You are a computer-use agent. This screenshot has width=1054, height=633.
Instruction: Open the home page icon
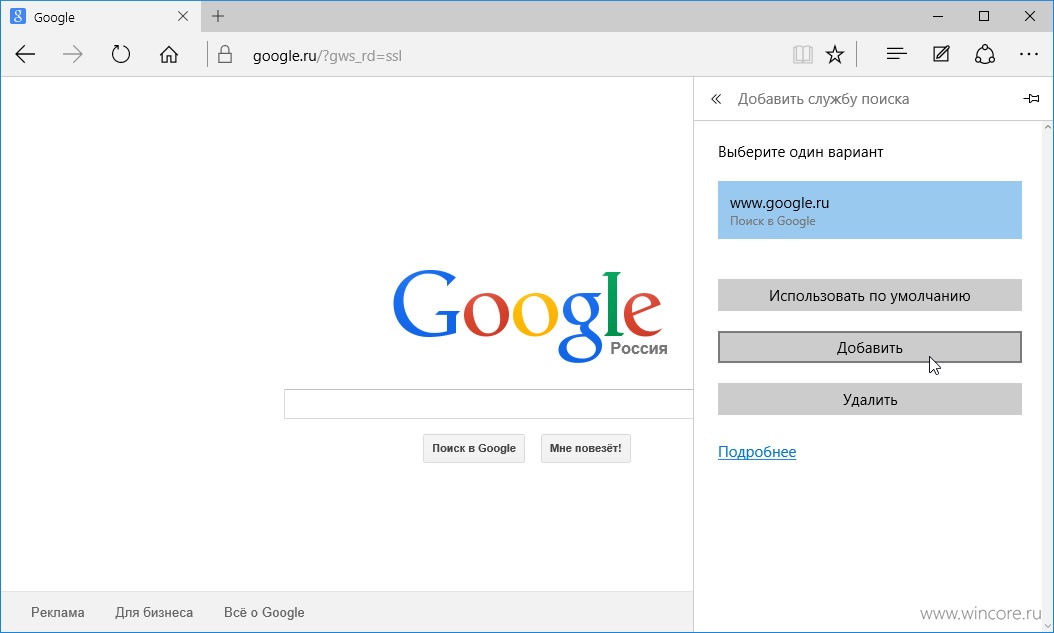[x=169, y=54]
